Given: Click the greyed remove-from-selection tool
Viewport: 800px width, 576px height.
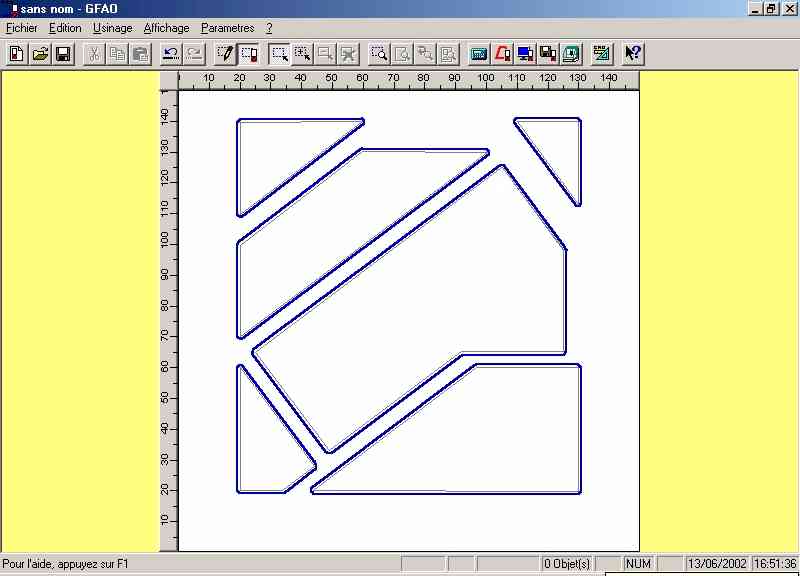Looking at the screenshot, I should tap(326, 54).
